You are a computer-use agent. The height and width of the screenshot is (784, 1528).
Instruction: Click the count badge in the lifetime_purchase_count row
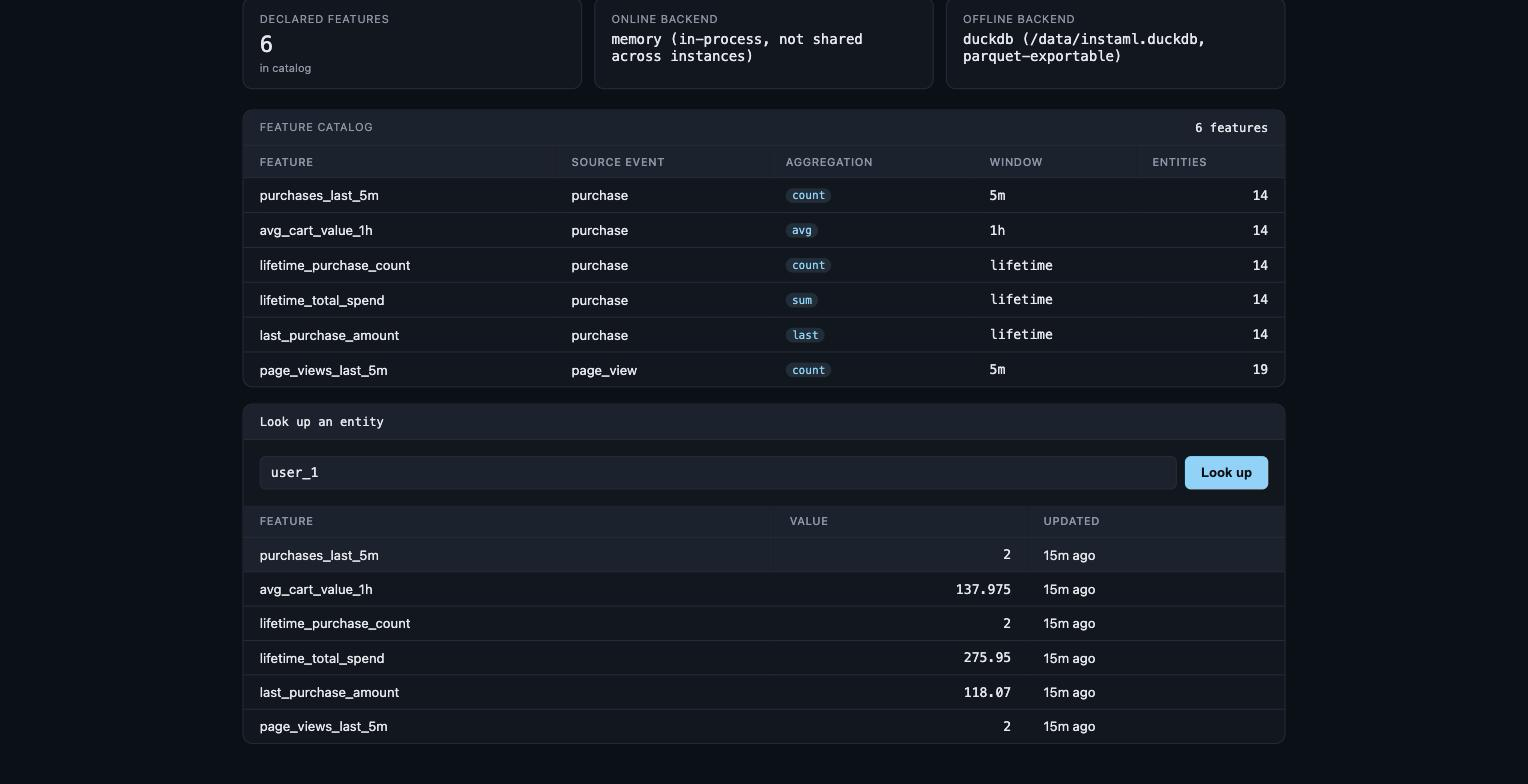[808, 265]
